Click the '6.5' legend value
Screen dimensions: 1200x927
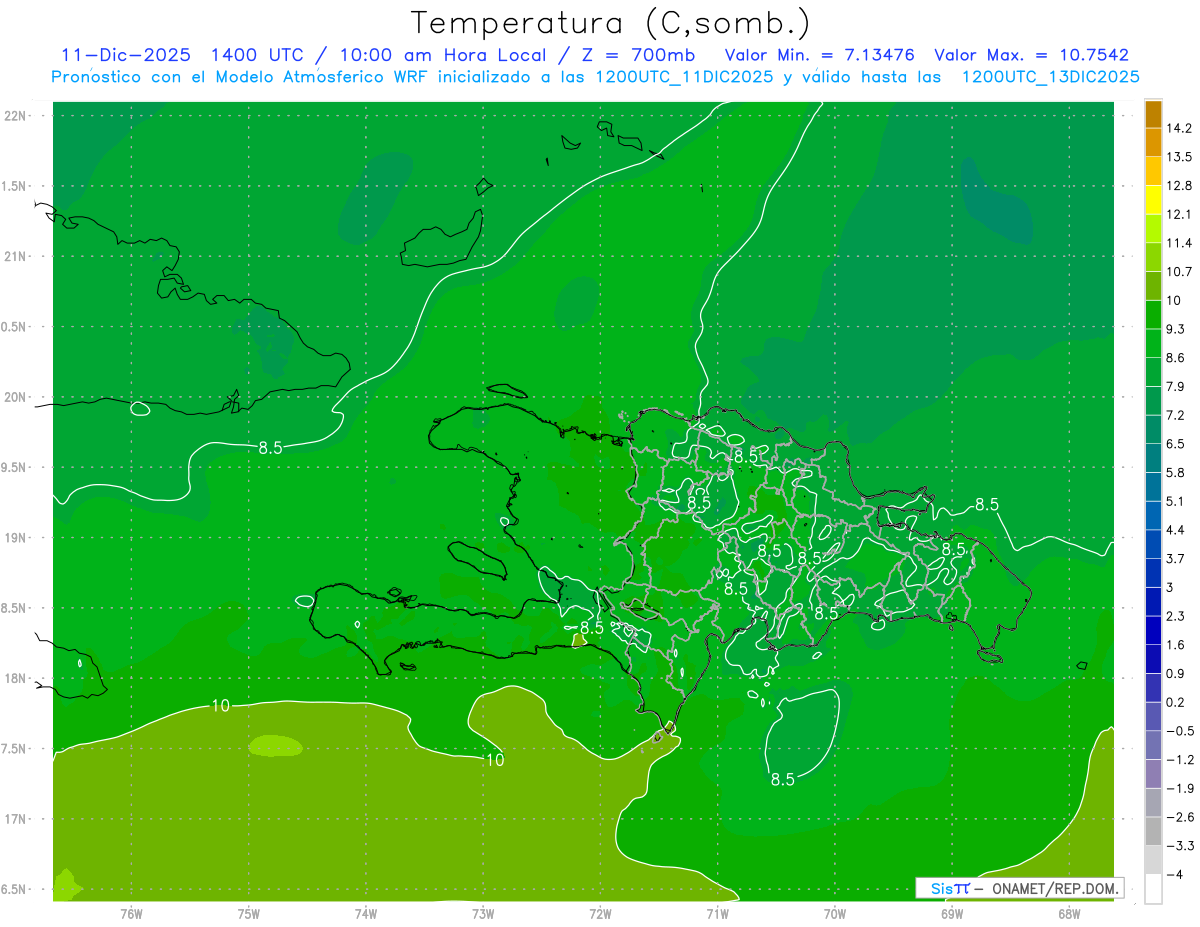click(1176, 444)
